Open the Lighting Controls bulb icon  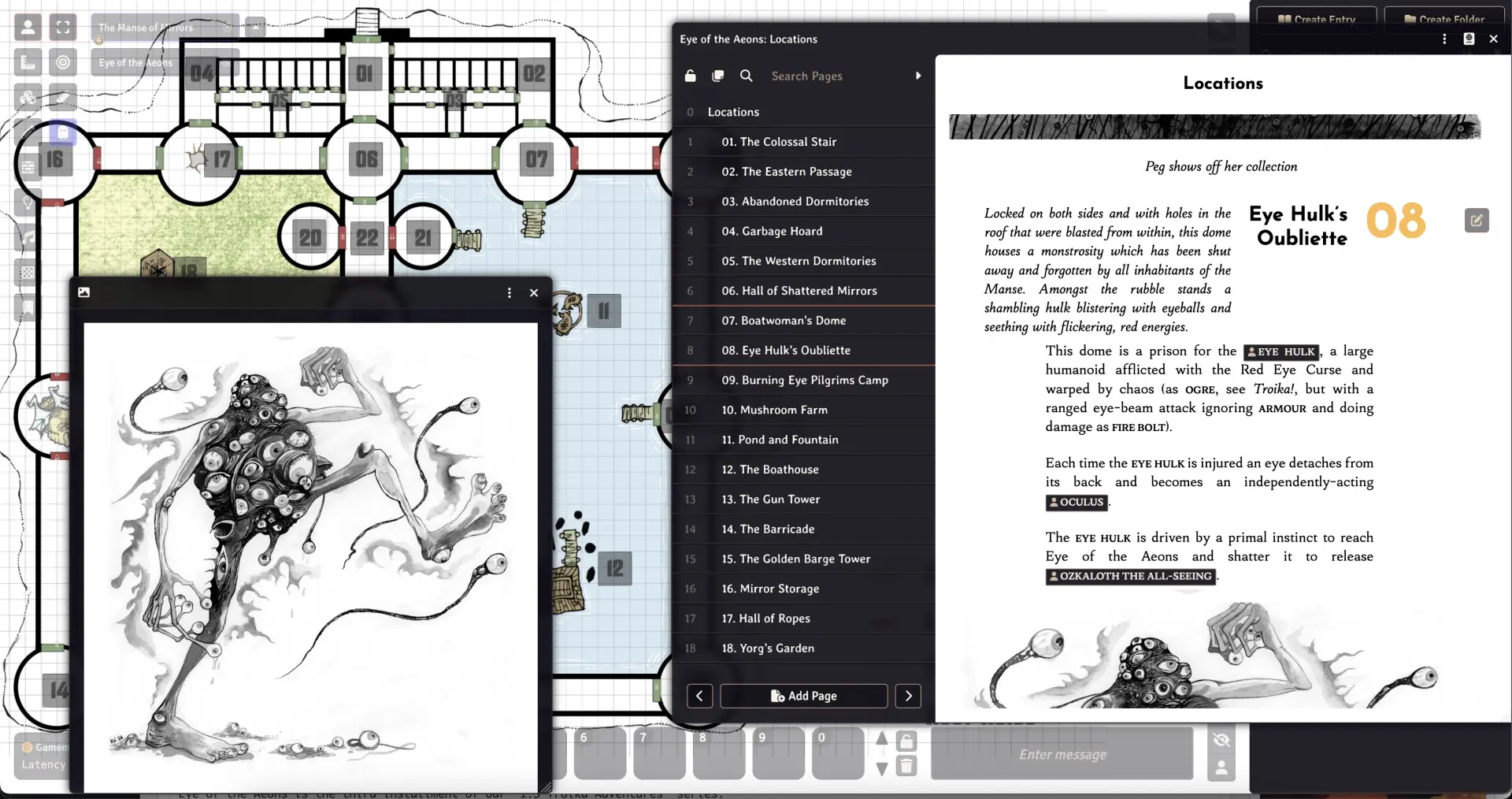[x=28, y=203]
